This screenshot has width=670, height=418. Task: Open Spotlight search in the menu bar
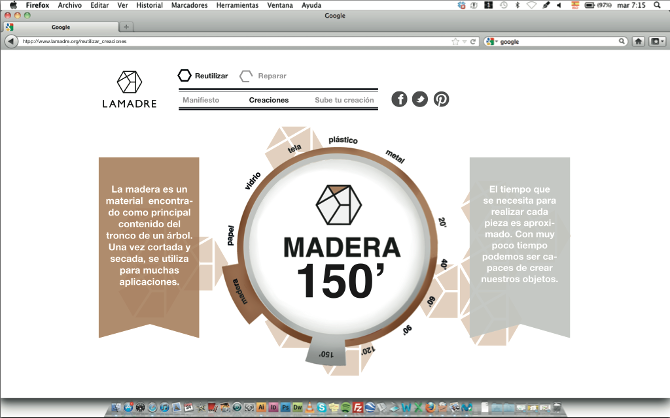point(657,5)
